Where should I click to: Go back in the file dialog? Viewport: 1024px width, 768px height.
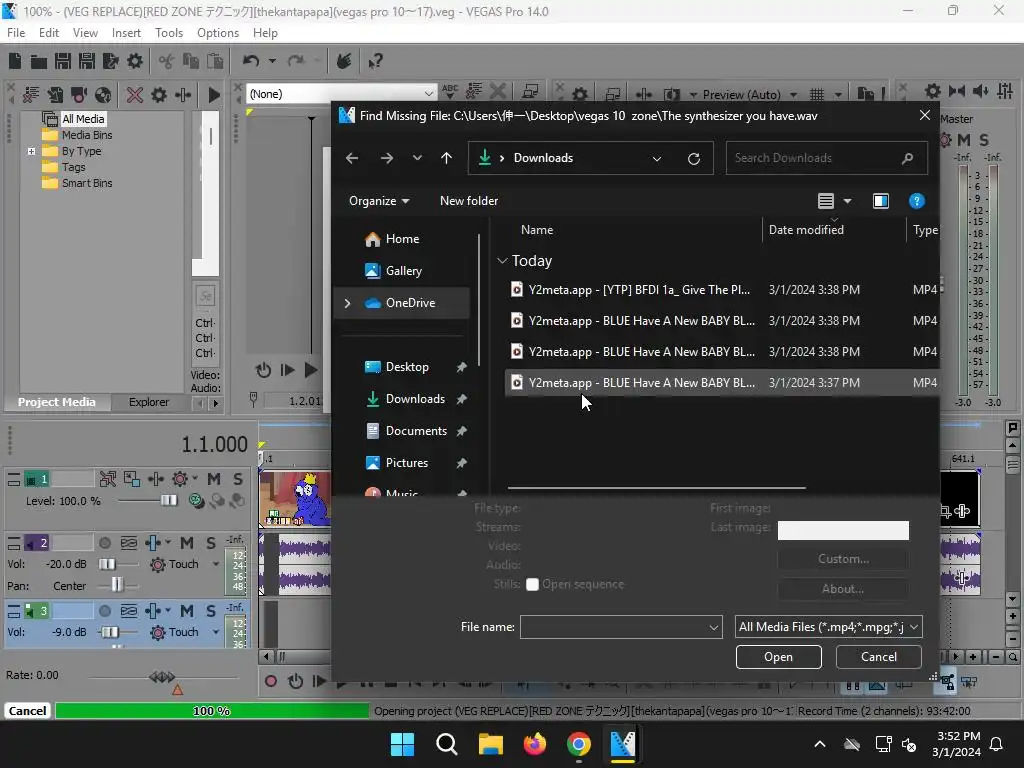click(x=352, y=158)
